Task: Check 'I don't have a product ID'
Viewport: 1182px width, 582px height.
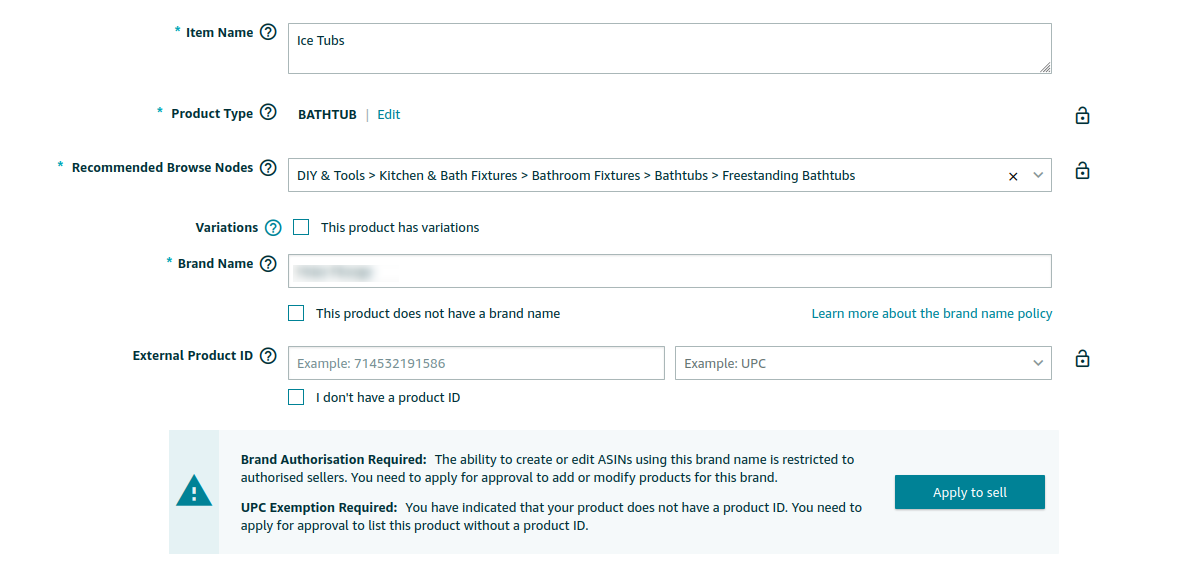Action: pyautogui.click(x=296, y=397)
